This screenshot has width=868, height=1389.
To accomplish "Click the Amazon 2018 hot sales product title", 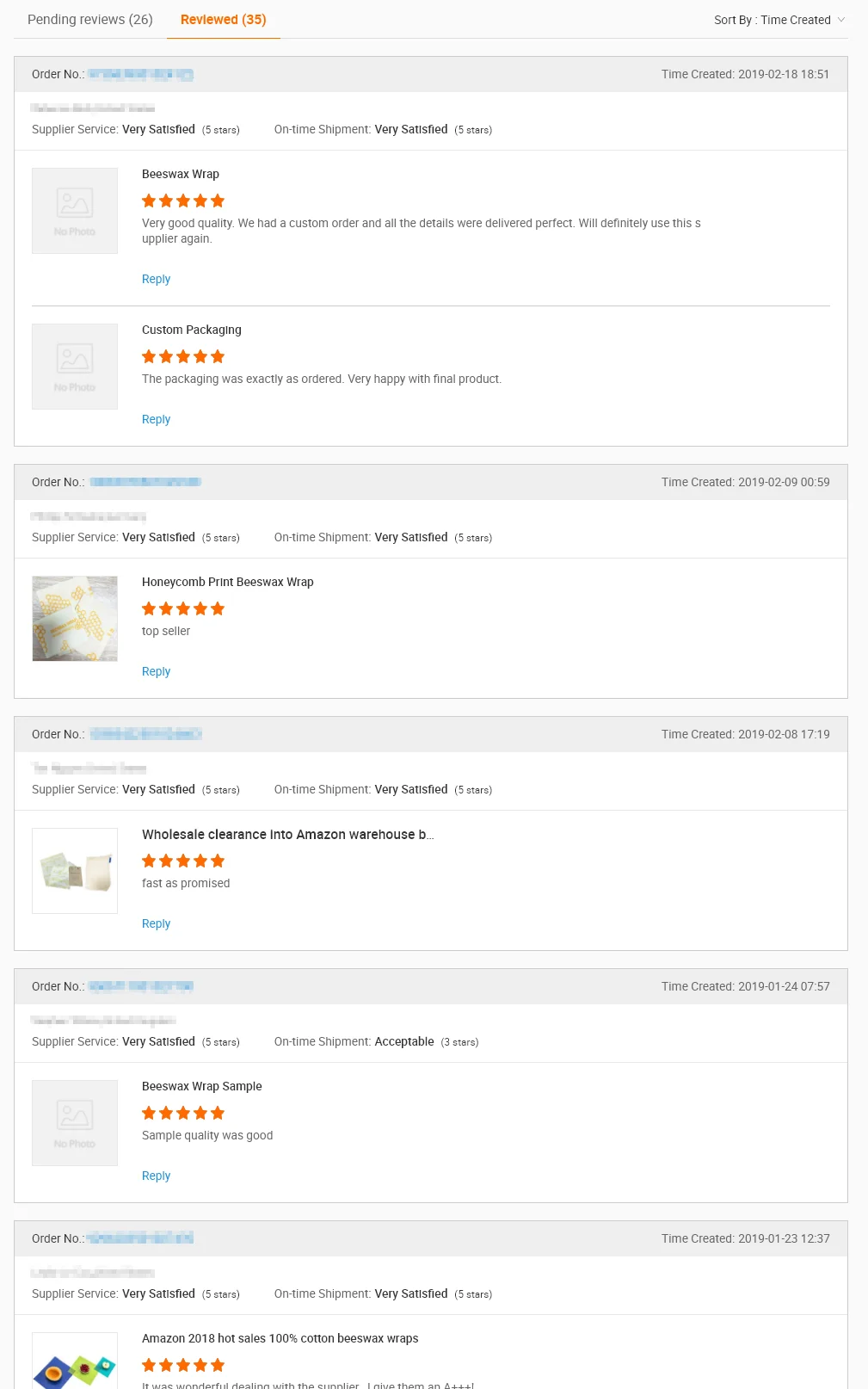I will (x=280, y=1338).
